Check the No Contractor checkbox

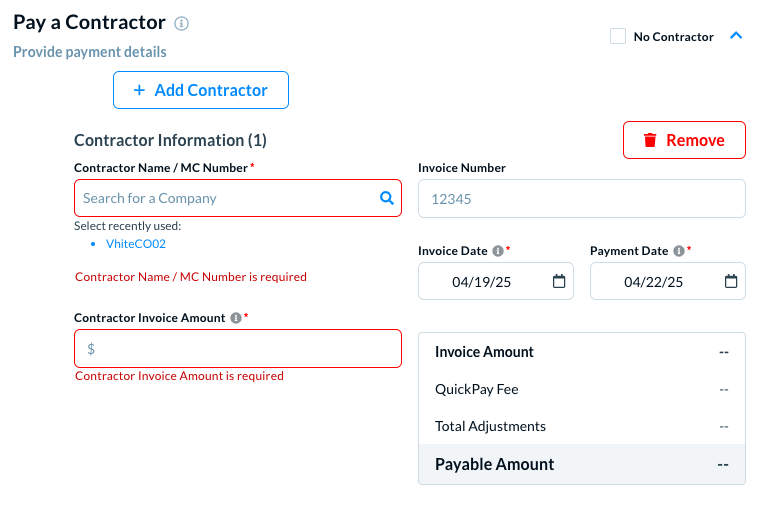618,36
